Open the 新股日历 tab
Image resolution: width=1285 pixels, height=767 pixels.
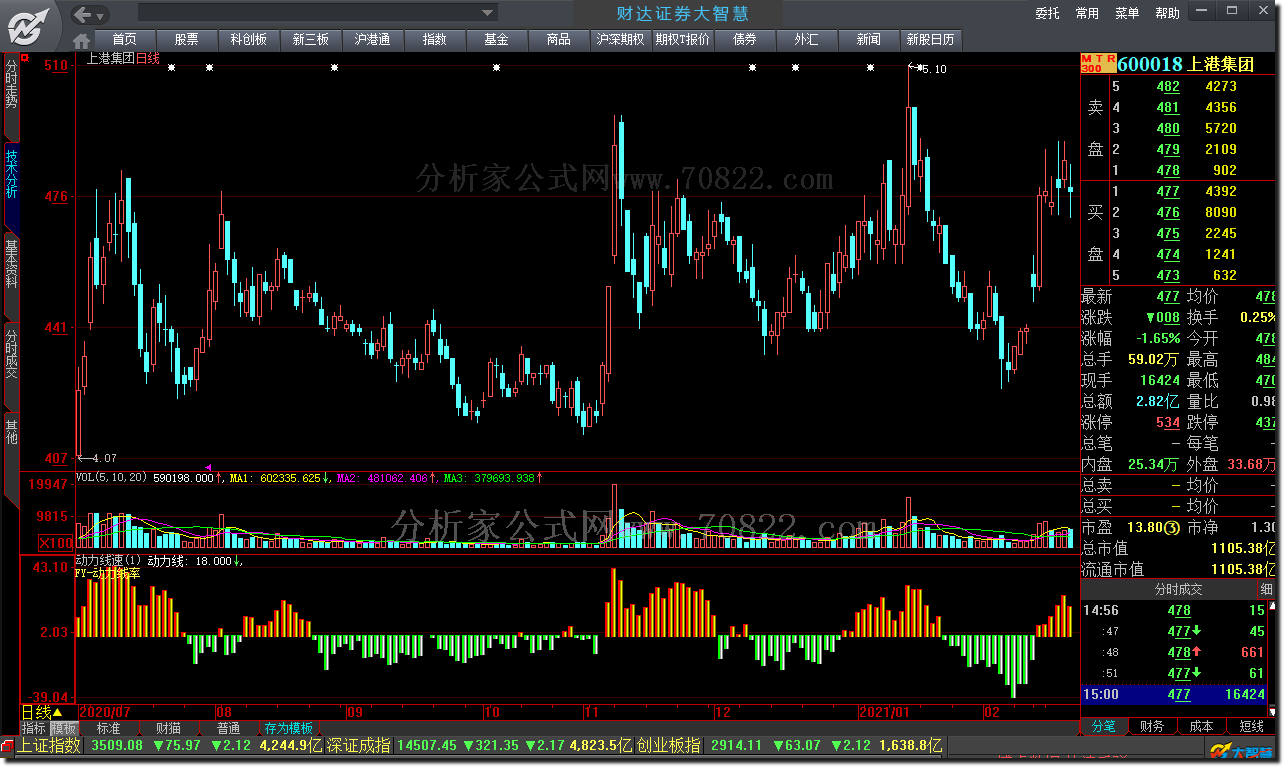point(930,40)
